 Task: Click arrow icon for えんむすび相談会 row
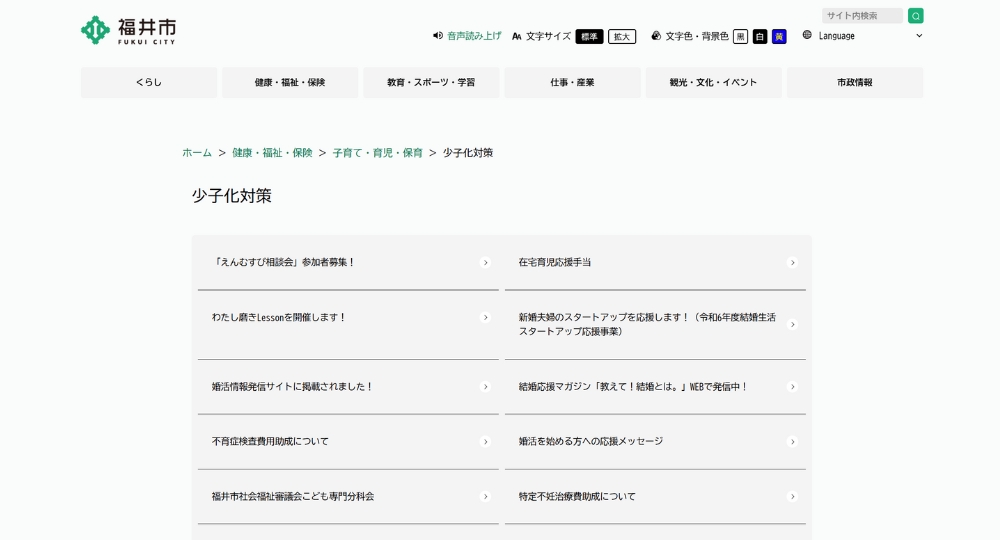pyautogui.click(x=485, y=263)
